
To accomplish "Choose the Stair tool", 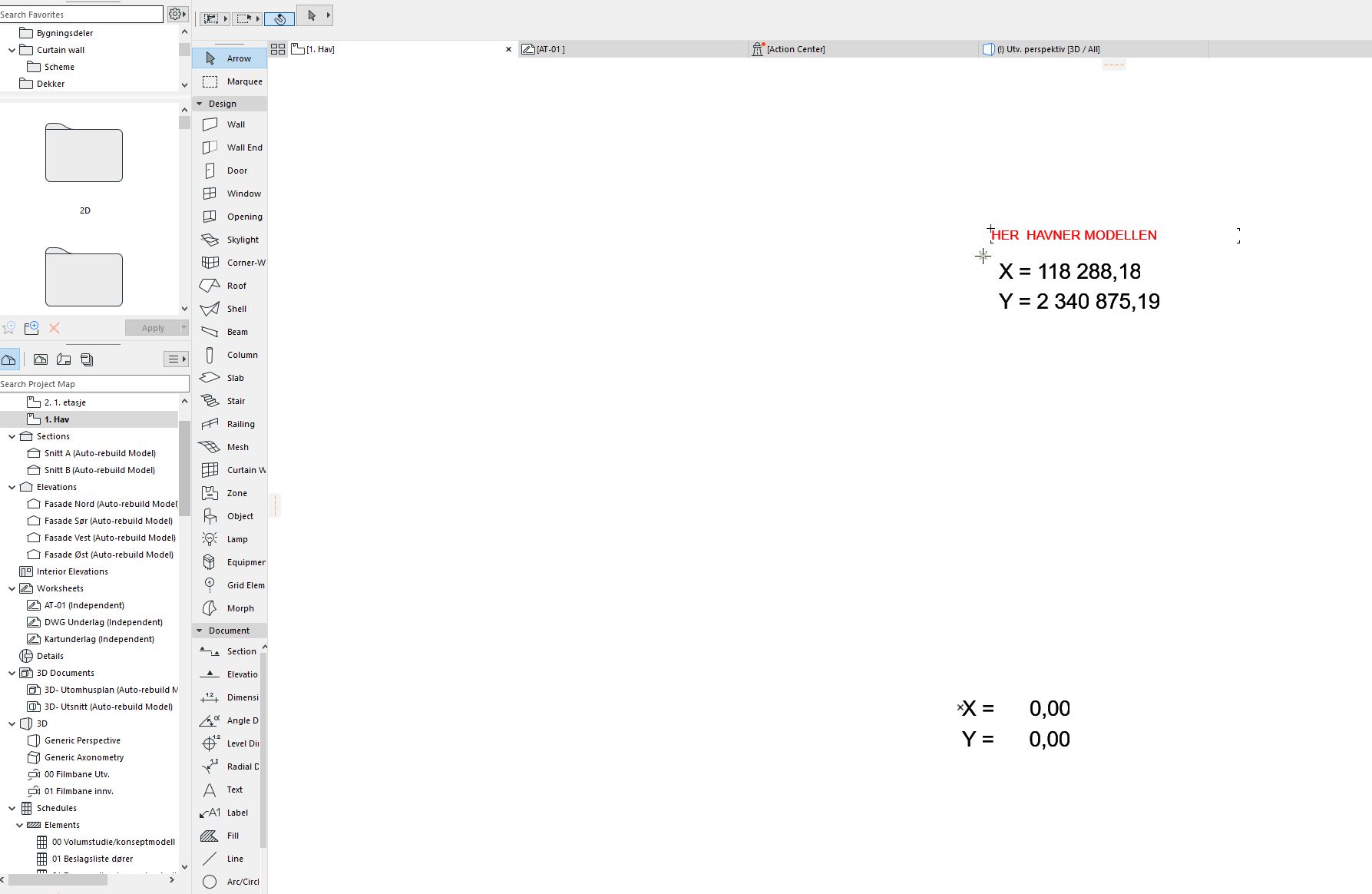I will click(229, 401).
